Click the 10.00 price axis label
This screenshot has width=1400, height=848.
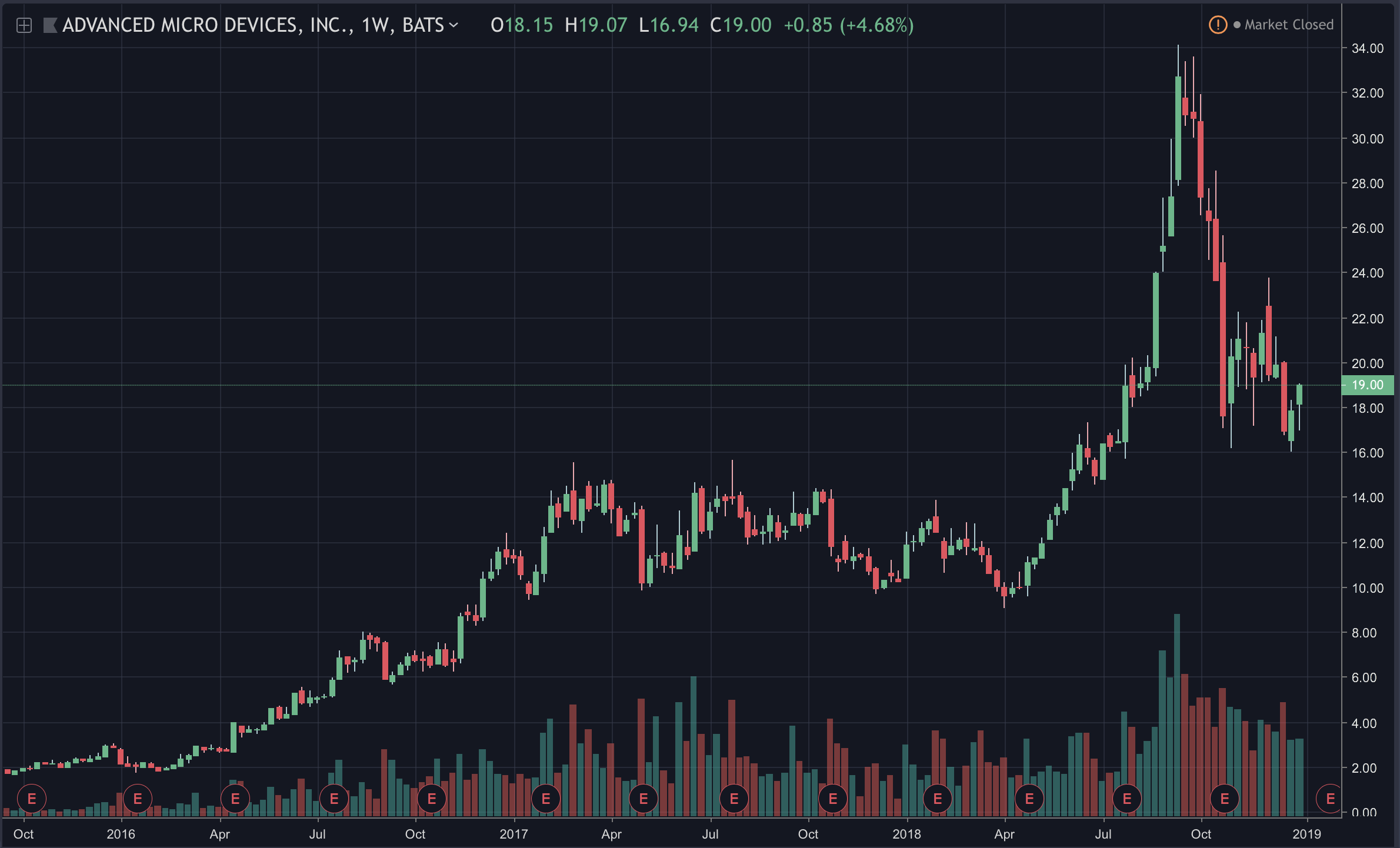1368,588
